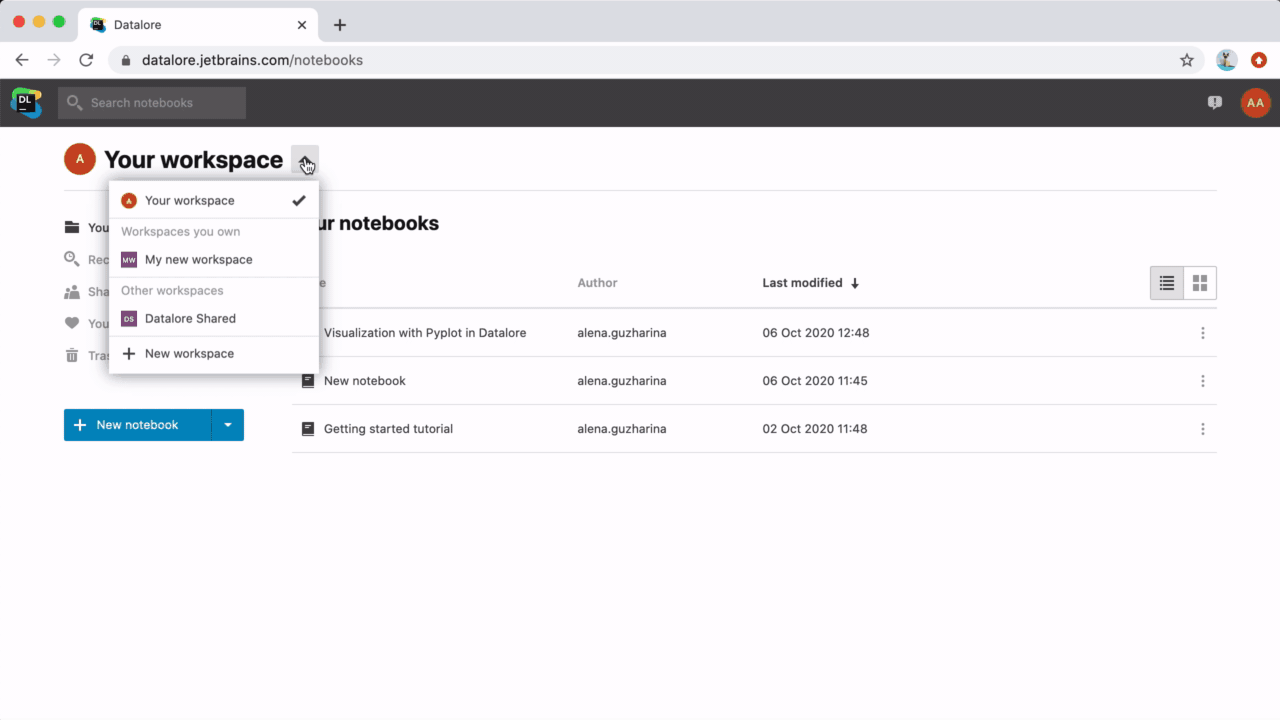
Task: Open a new browser tab with the plus
Action: pos(340,25)
